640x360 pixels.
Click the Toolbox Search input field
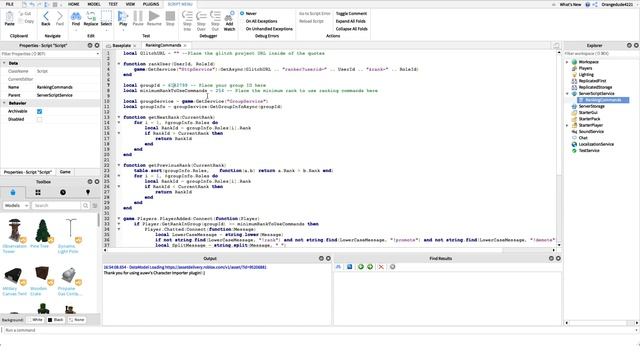[x=56, y=206]
